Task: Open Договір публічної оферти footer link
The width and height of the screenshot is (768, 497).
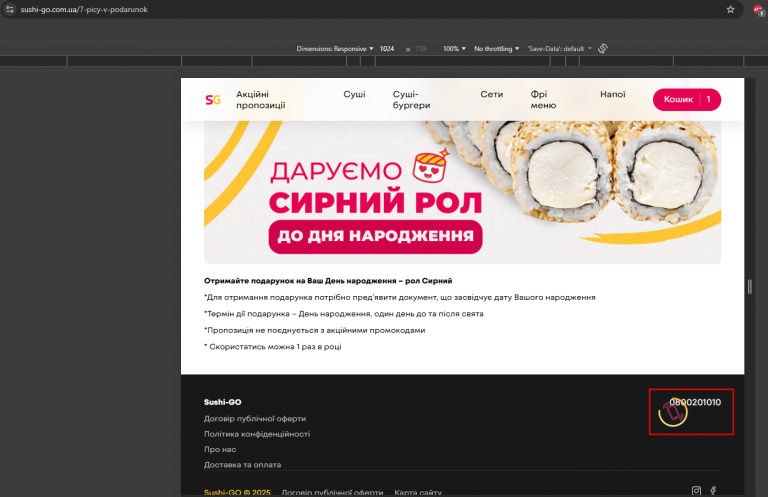Action: 255,419
